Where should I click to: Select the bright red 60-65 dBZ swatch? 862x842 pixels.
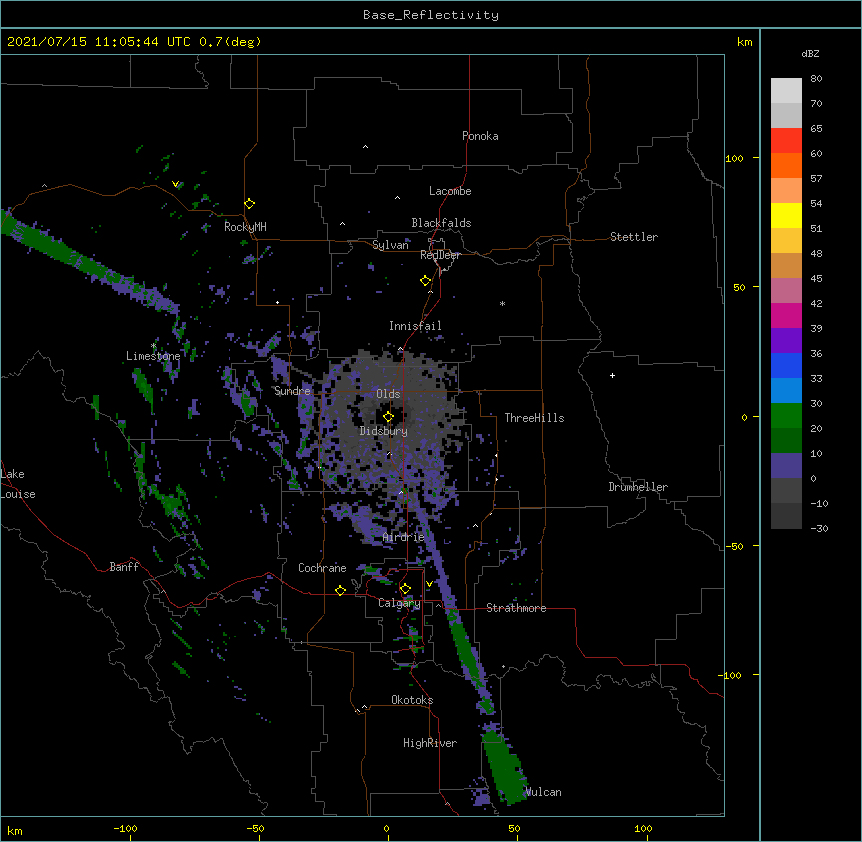pos(786,141)
